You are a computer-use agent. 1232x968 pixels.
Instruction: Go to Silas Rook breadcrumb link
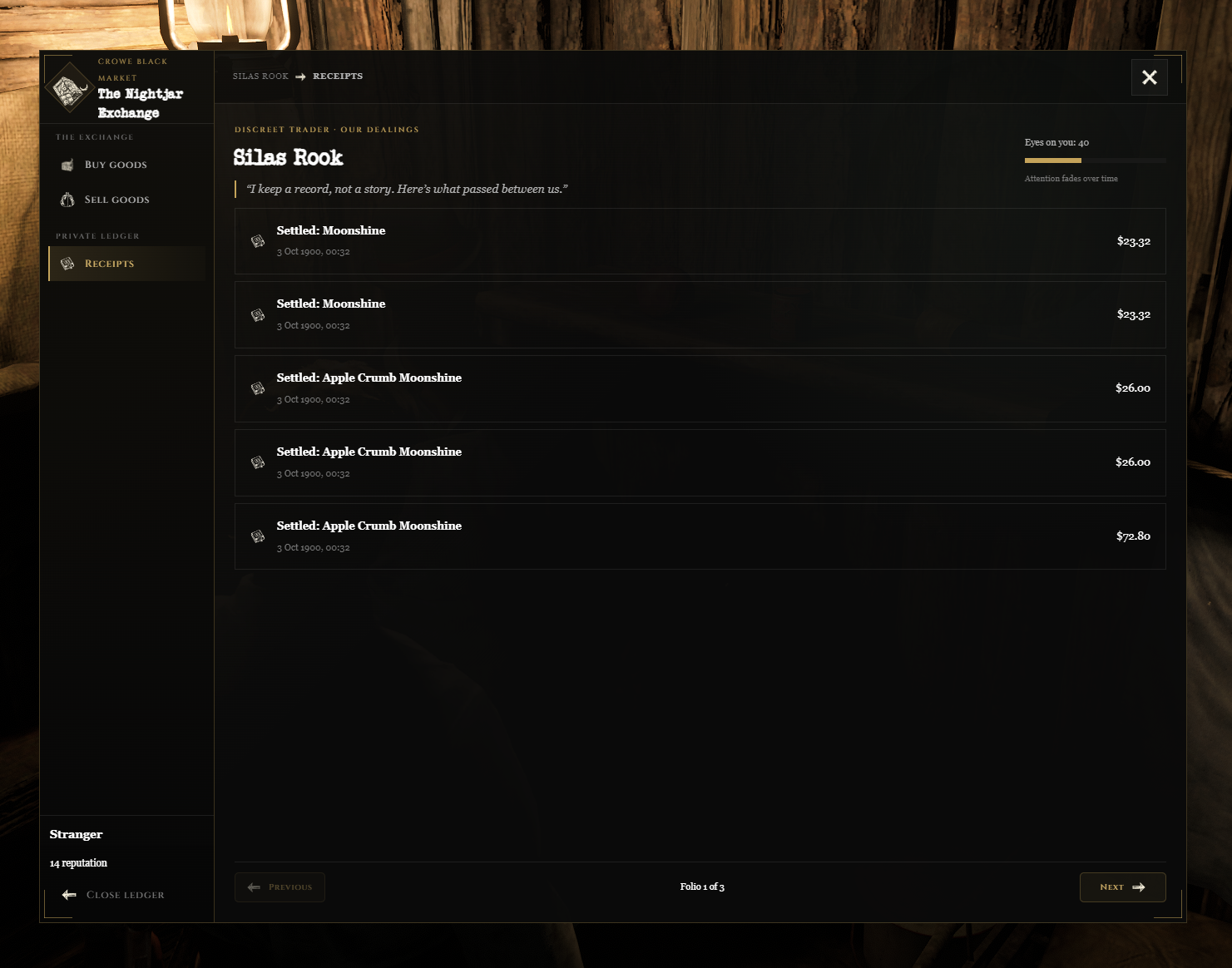coord(260,77)
